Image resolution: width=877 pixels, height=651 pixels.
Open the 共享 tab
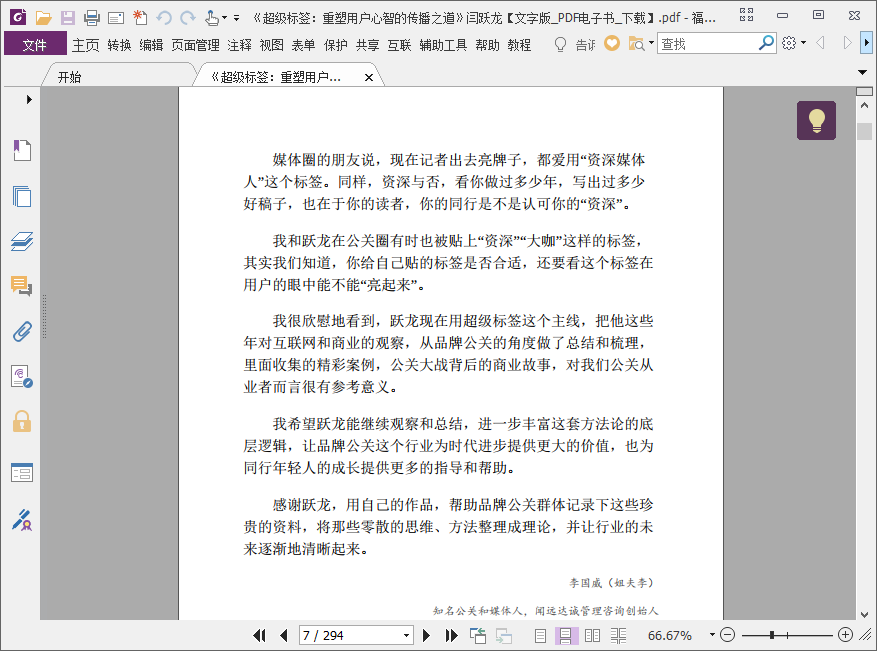click(367, 45)
